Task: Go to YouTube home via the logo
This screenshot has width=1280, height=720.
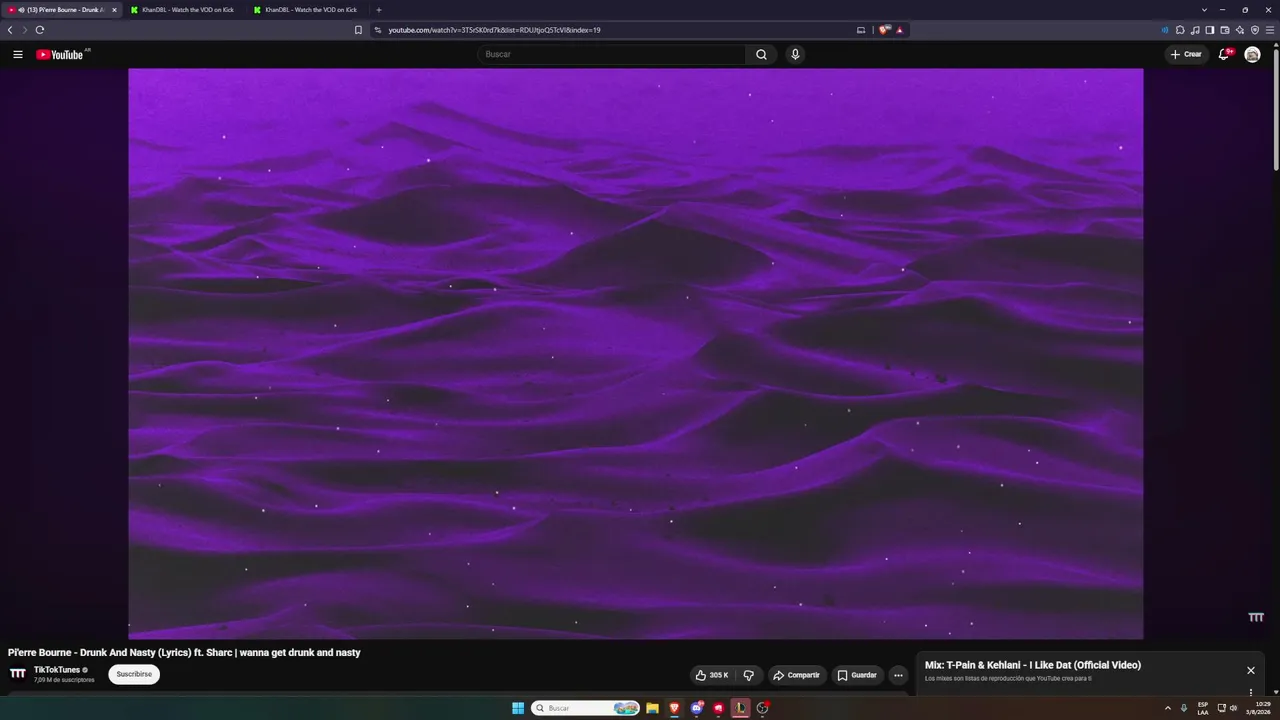Action: point(62,54)
